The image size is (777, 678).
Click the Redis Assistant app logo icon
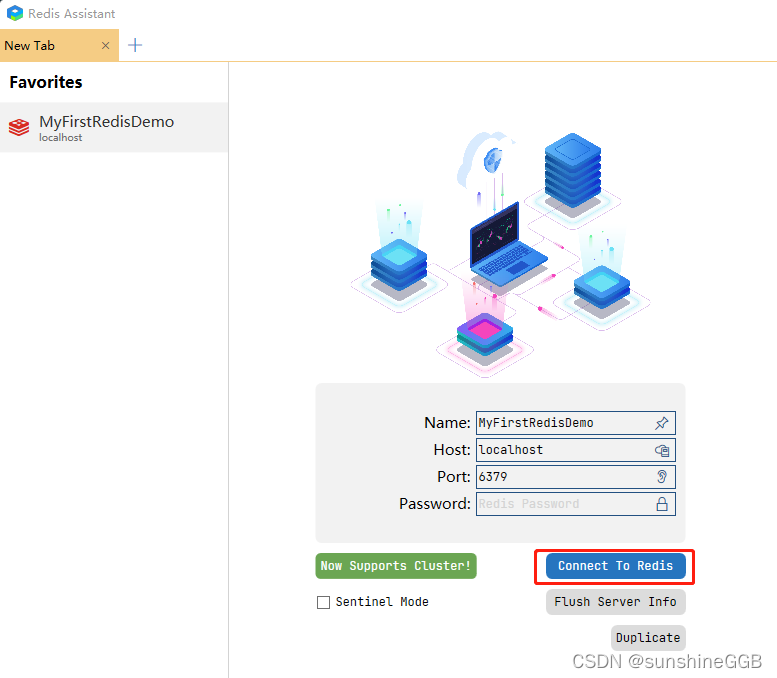[15, 13]
